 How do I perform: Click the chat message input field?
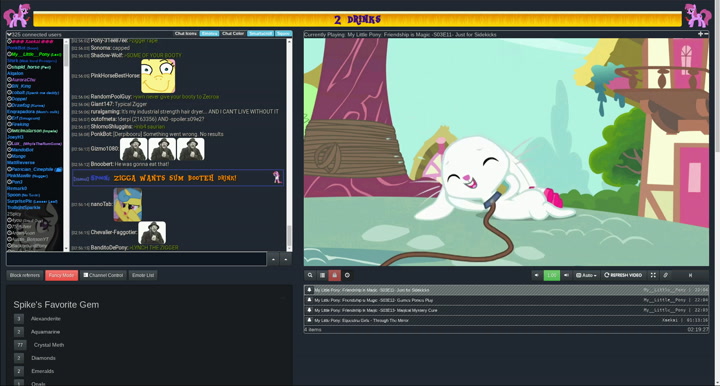pyautogui.click(x=136, y=259)
